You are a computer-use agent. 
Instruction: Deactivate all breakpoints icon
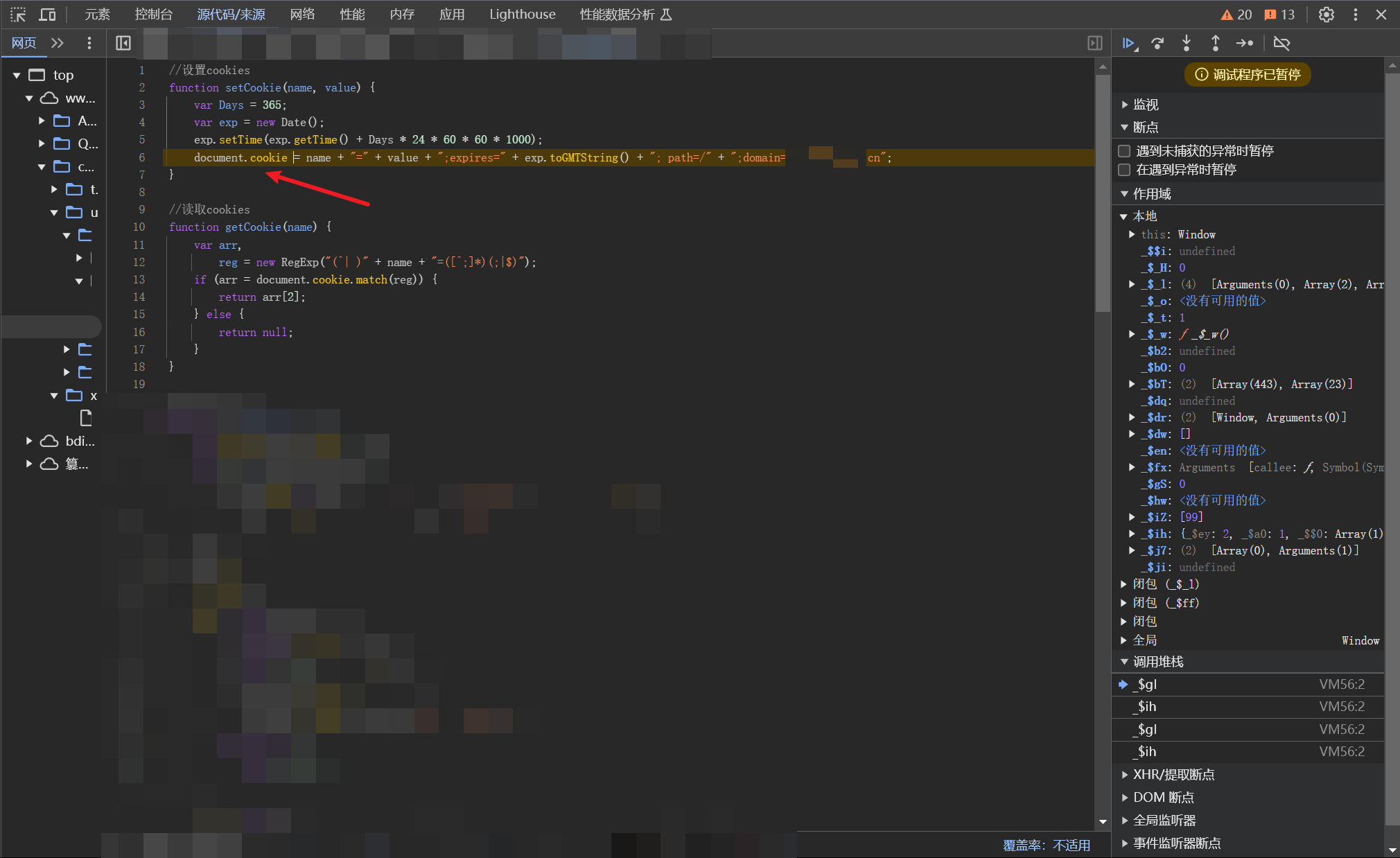[1281, 44]
